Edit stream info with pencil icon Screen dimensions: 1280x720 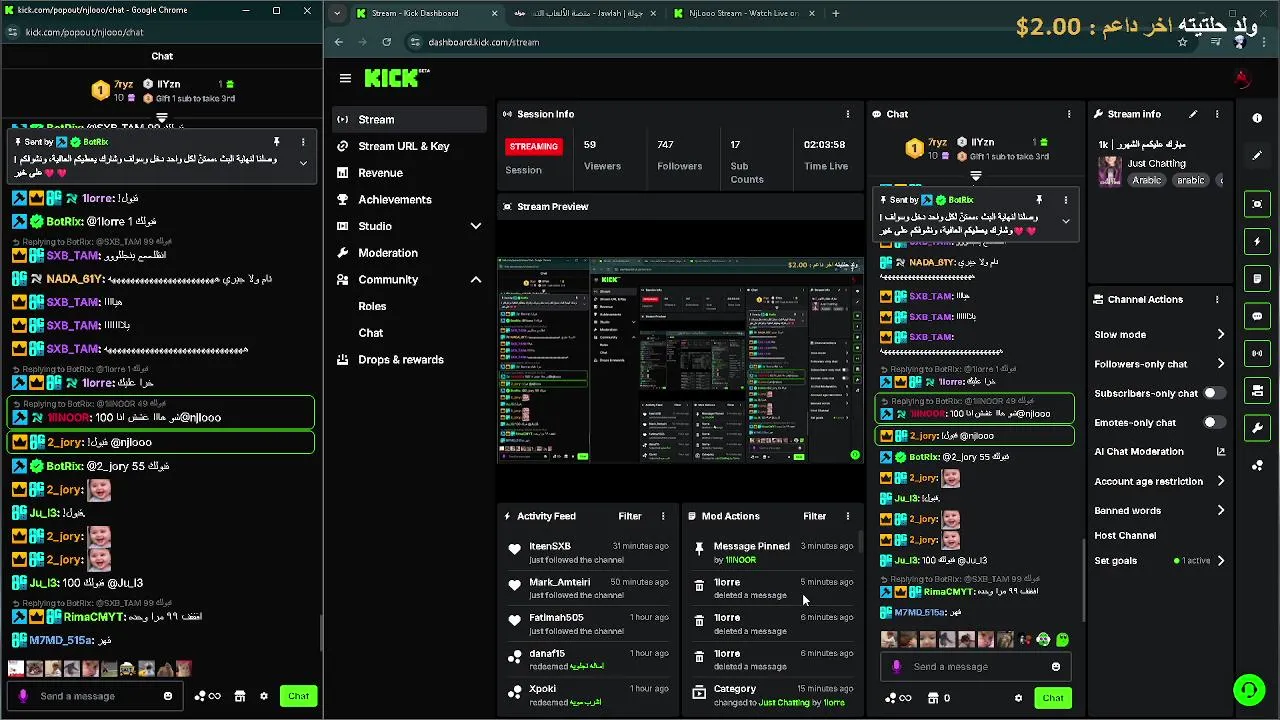tap(1192, 114)
